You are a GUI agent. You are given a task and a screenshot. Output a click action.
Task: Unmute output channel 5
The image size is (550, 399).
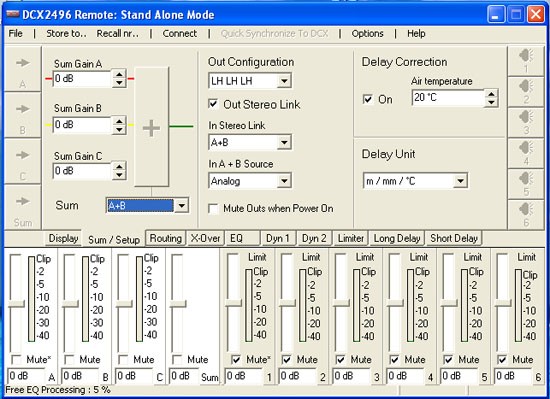coord(448,359)
